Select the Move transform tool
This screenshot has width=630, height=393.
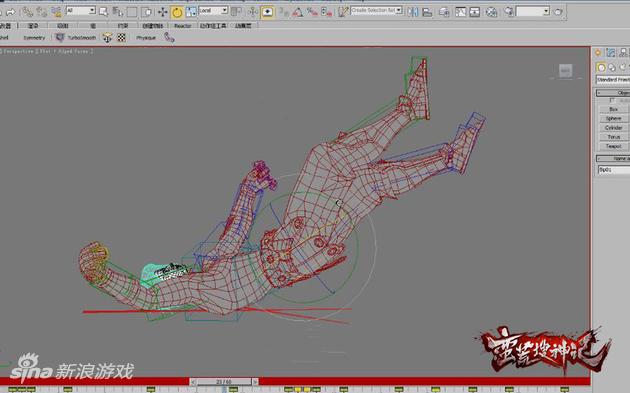162,12
